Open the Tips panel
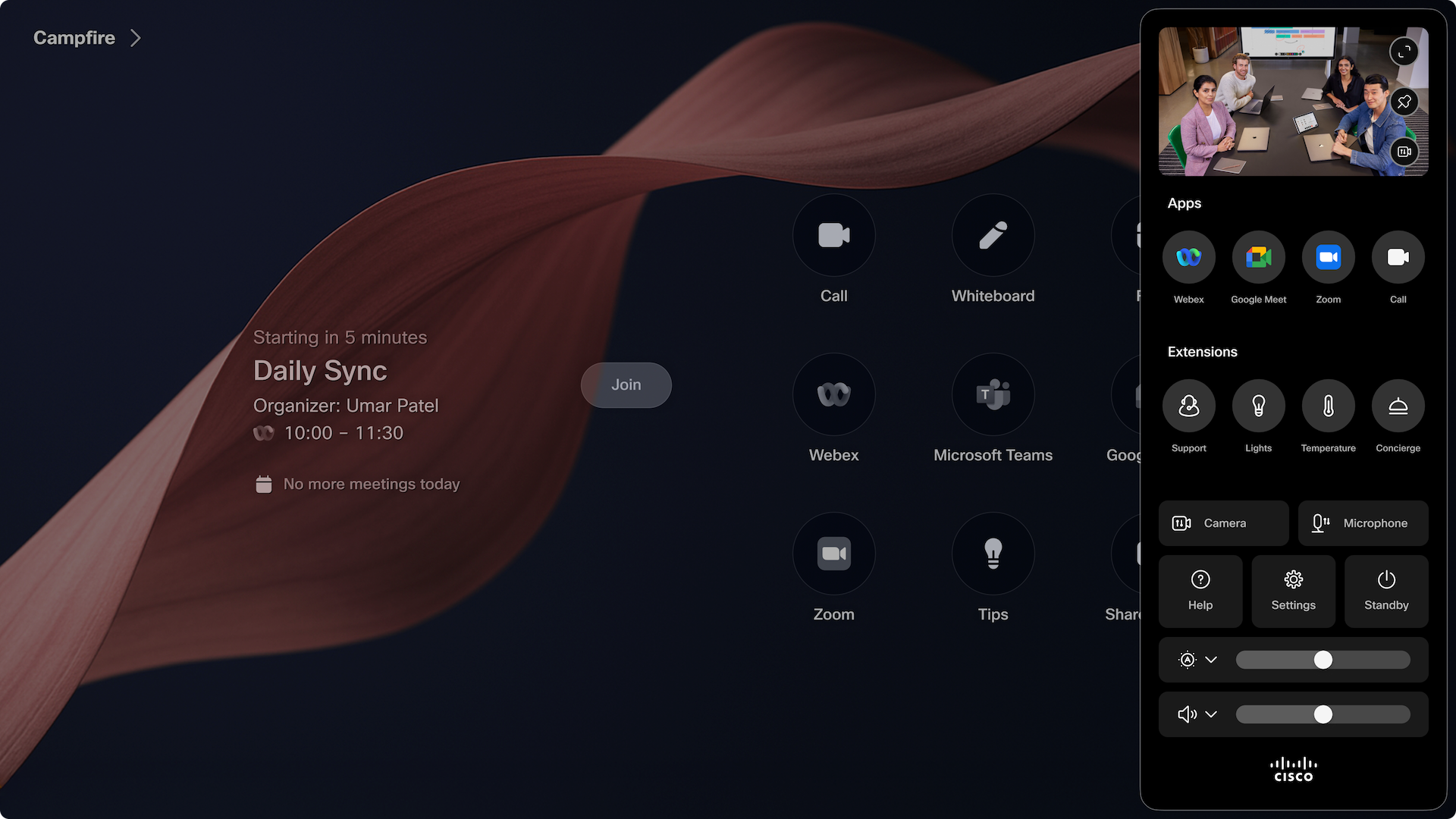The height and width of the screenshot is (819, 1456). [x=993, y=554]
